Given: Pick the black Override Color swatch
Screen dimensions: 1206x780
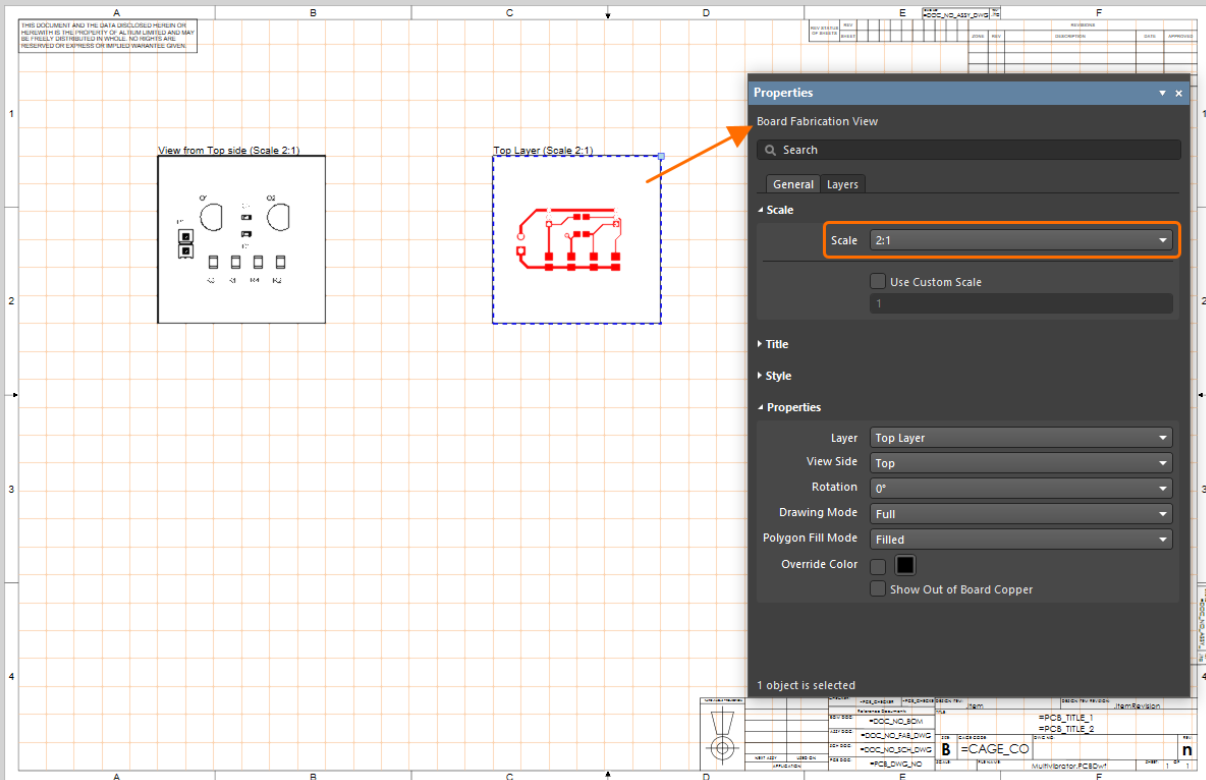Looking at the screenshot, I should [905, 566].
